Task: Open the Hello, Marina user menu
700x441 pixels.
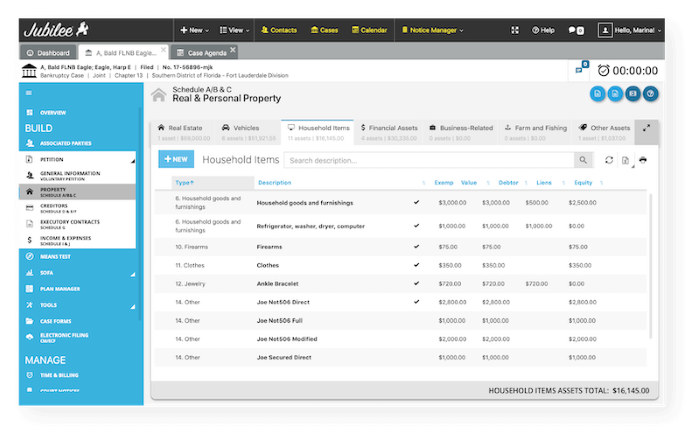Action: click(x=629, y=30)
